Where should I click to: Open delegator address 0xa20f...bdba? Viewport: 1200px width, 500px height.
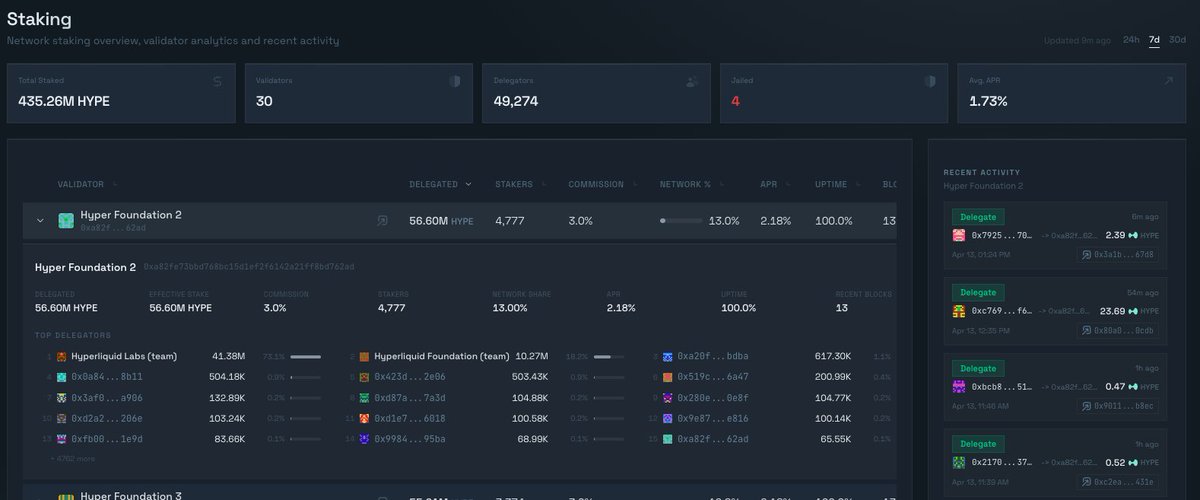712,356
